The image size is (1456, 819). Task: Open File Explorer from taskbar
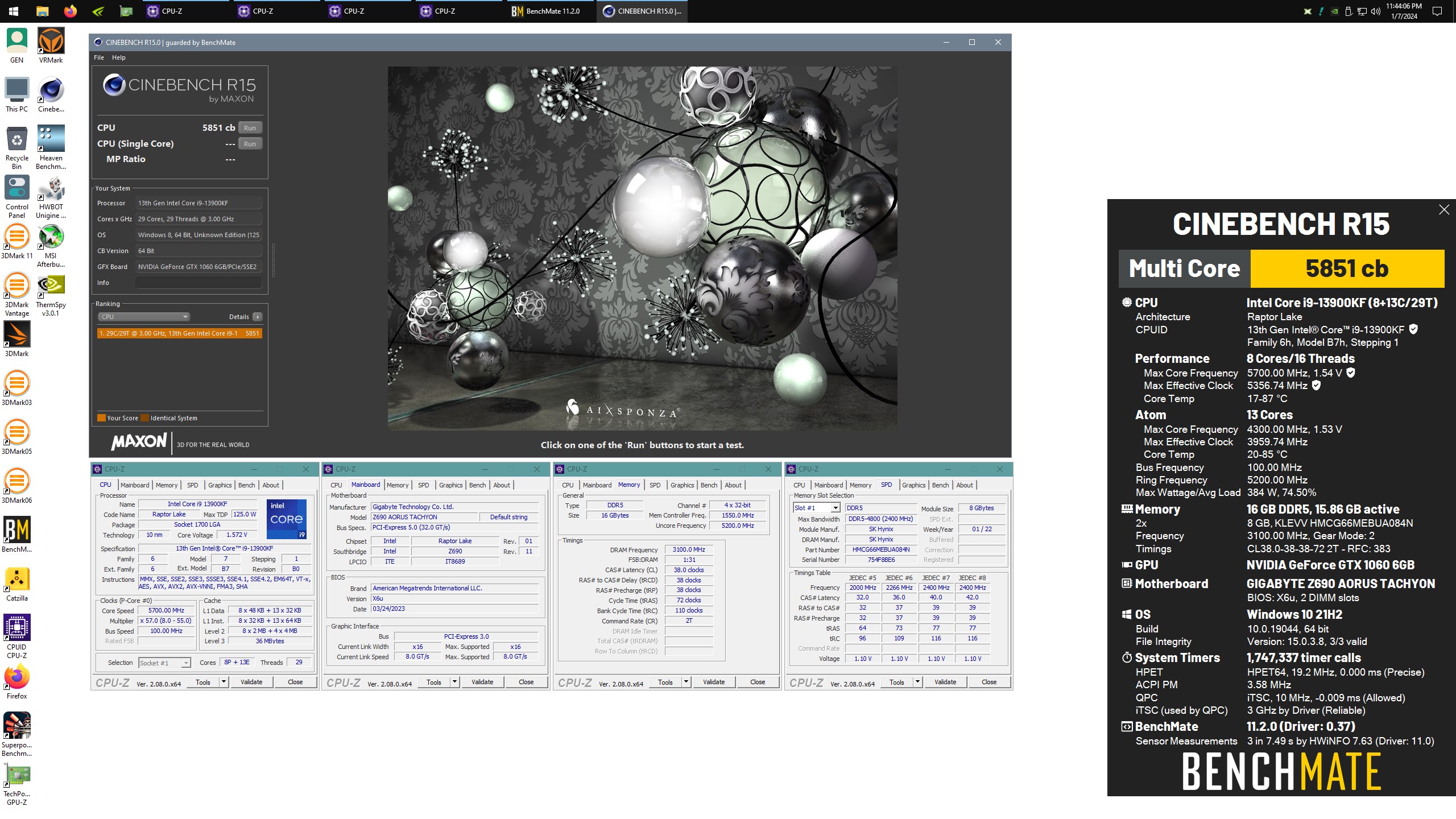pyautogui.click(x=42, y=11)
